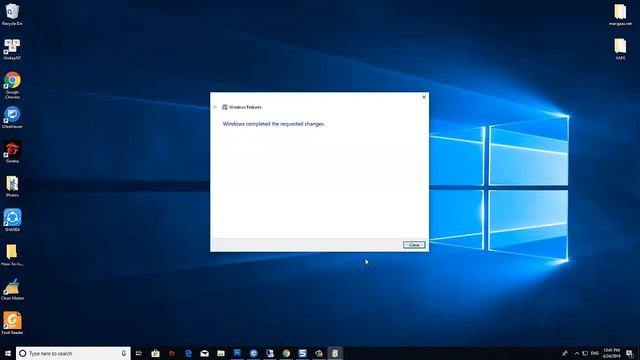Select the yellow folder above Clean Master
640x360 pixels.
click(x=12, y=255)
